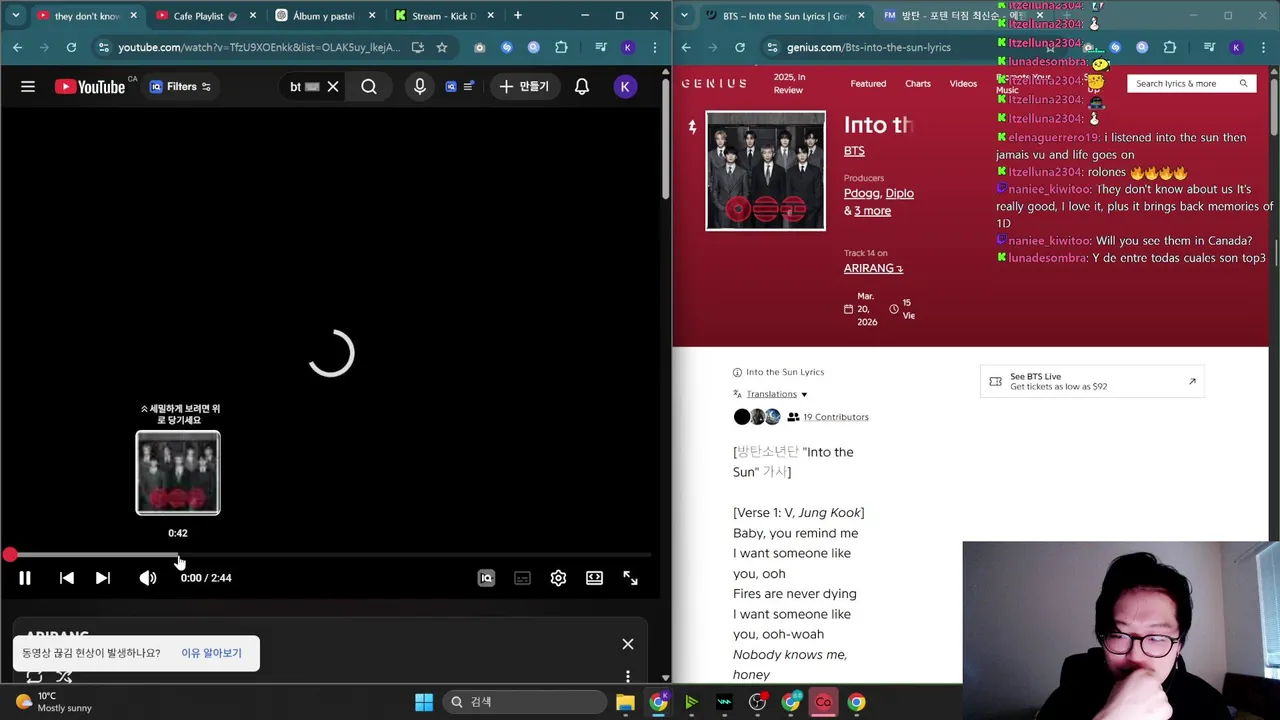Open the site info icon in the YouTube address bar

[x=104, y=47]
